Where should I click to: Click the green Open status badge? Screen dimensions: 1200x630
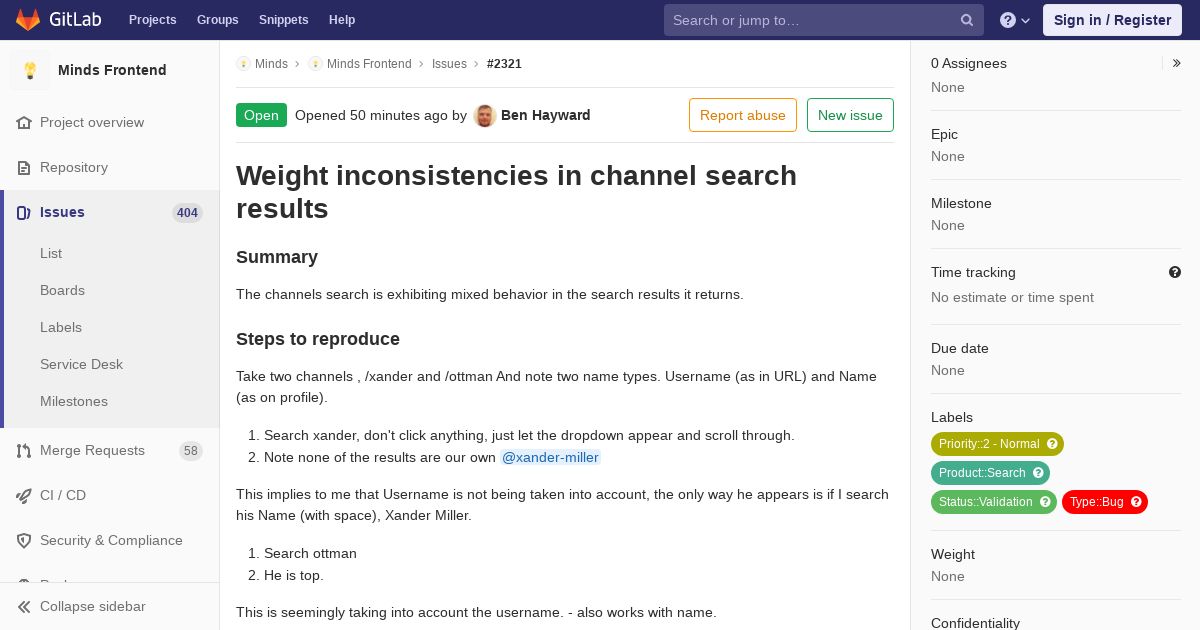[261, 115]
